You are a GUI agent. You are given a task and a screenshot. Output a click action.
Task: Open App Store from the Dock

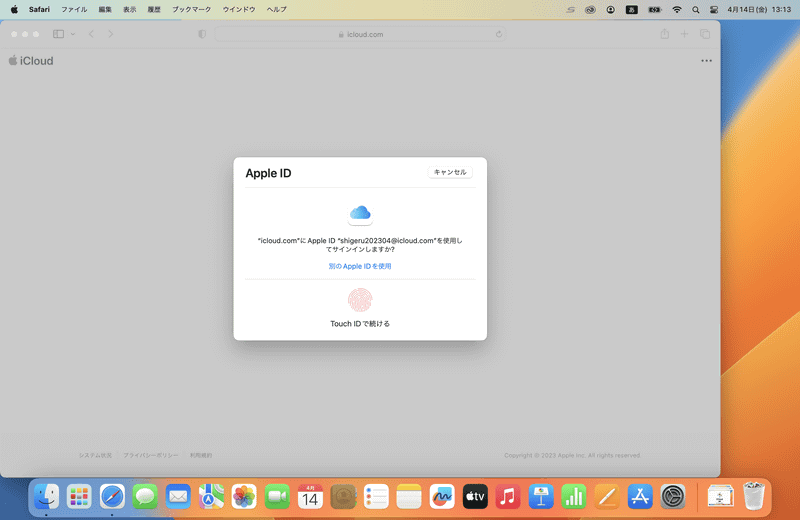(640, 497)
